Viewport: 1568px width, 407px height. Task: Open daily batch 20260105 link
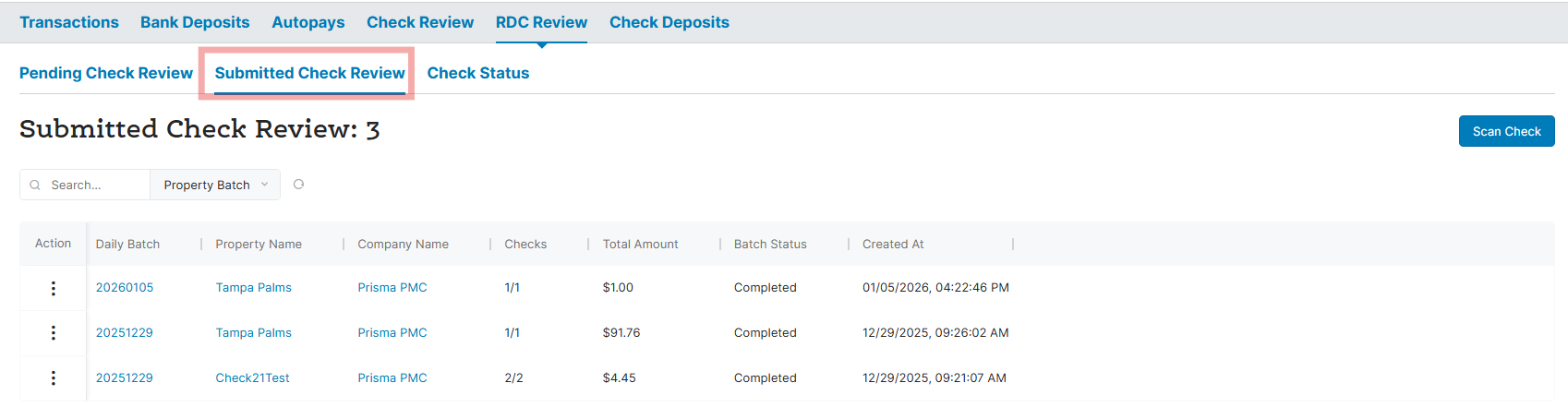coord(125,288)
